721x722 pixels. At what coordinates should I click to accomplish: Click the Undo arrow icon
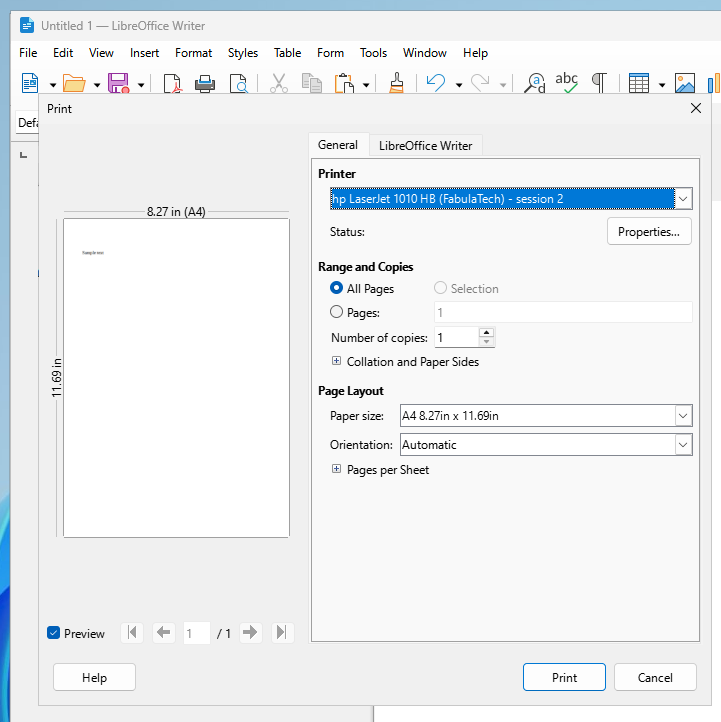pos(435,84)
